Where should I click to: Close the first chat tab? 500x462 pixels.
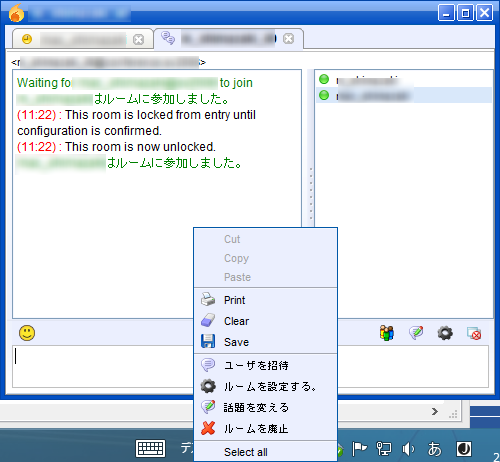point(138,40)
